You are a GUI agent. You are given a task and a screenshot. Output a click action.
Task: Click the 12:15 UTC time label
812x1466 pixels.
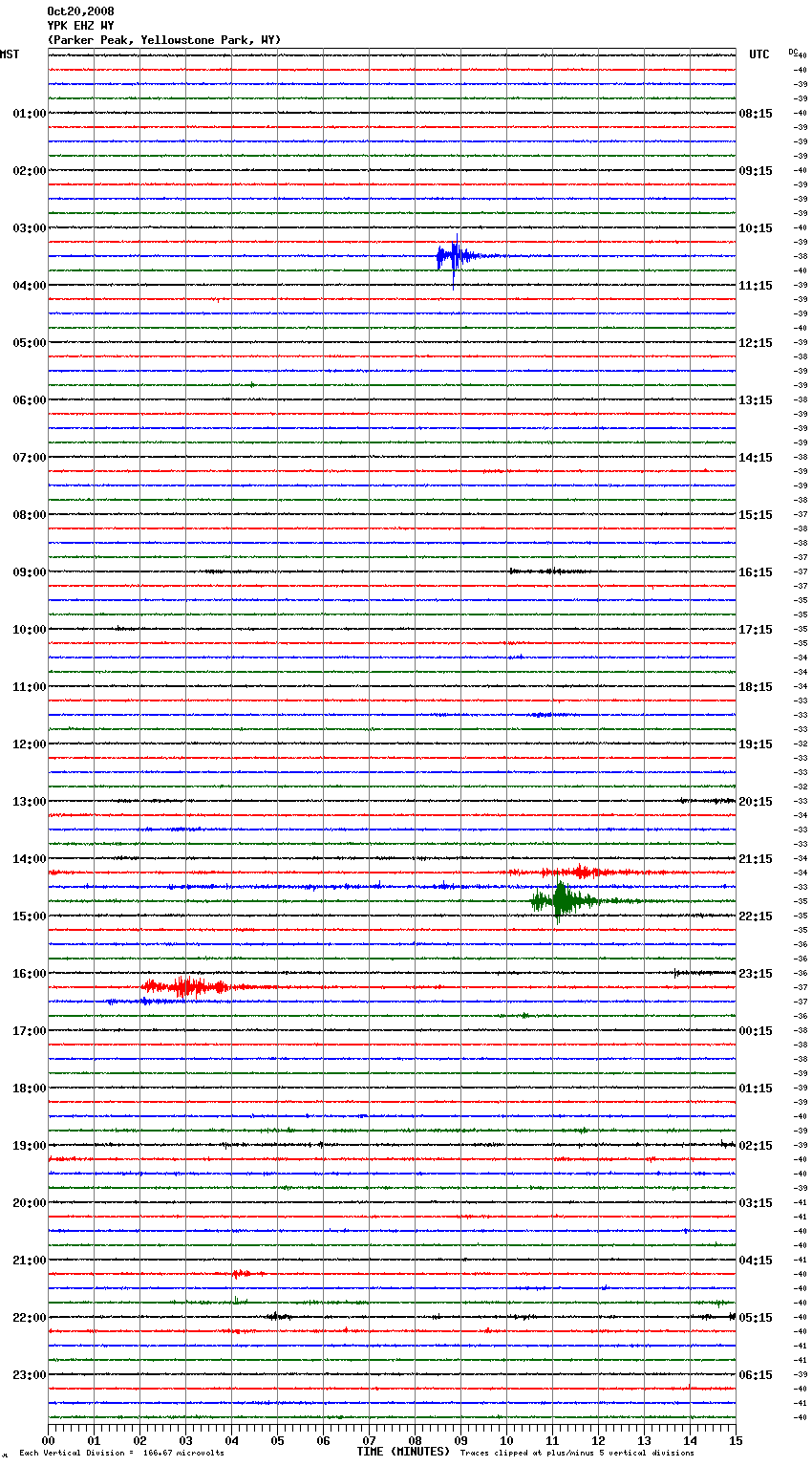point(756,343)
